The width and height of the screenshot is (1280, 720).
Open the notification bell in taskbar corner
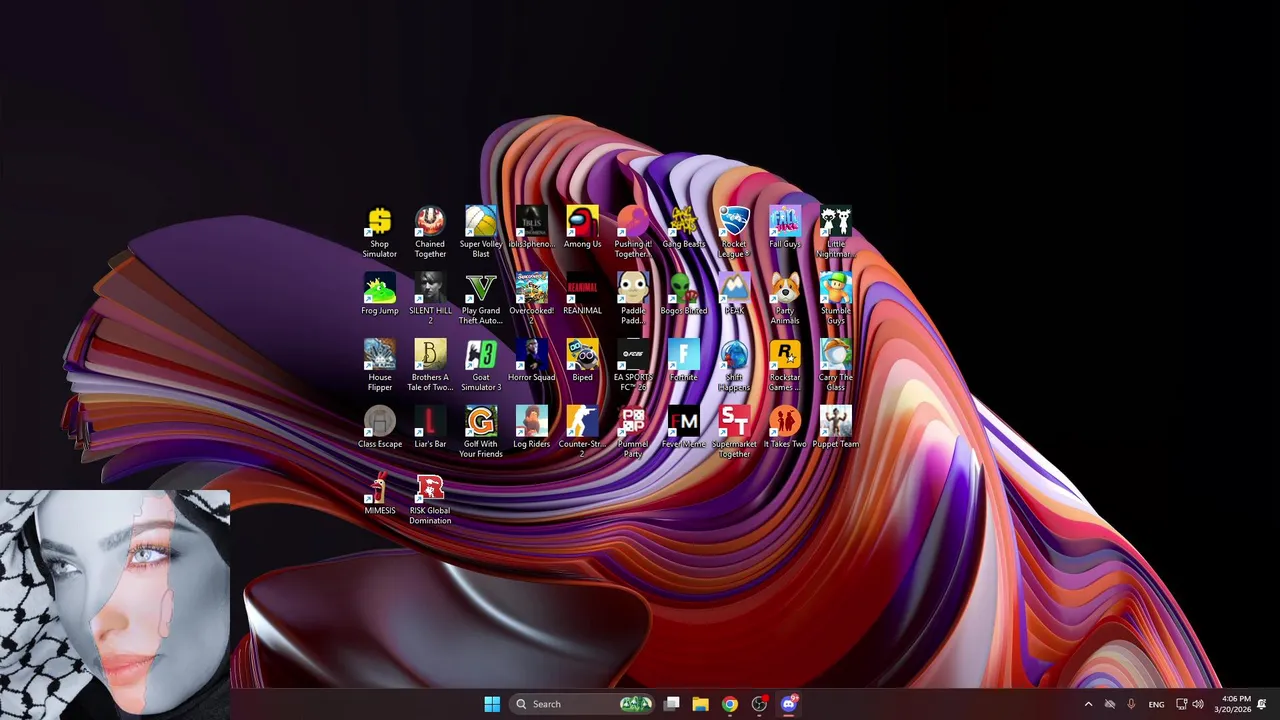[1262, 704]
